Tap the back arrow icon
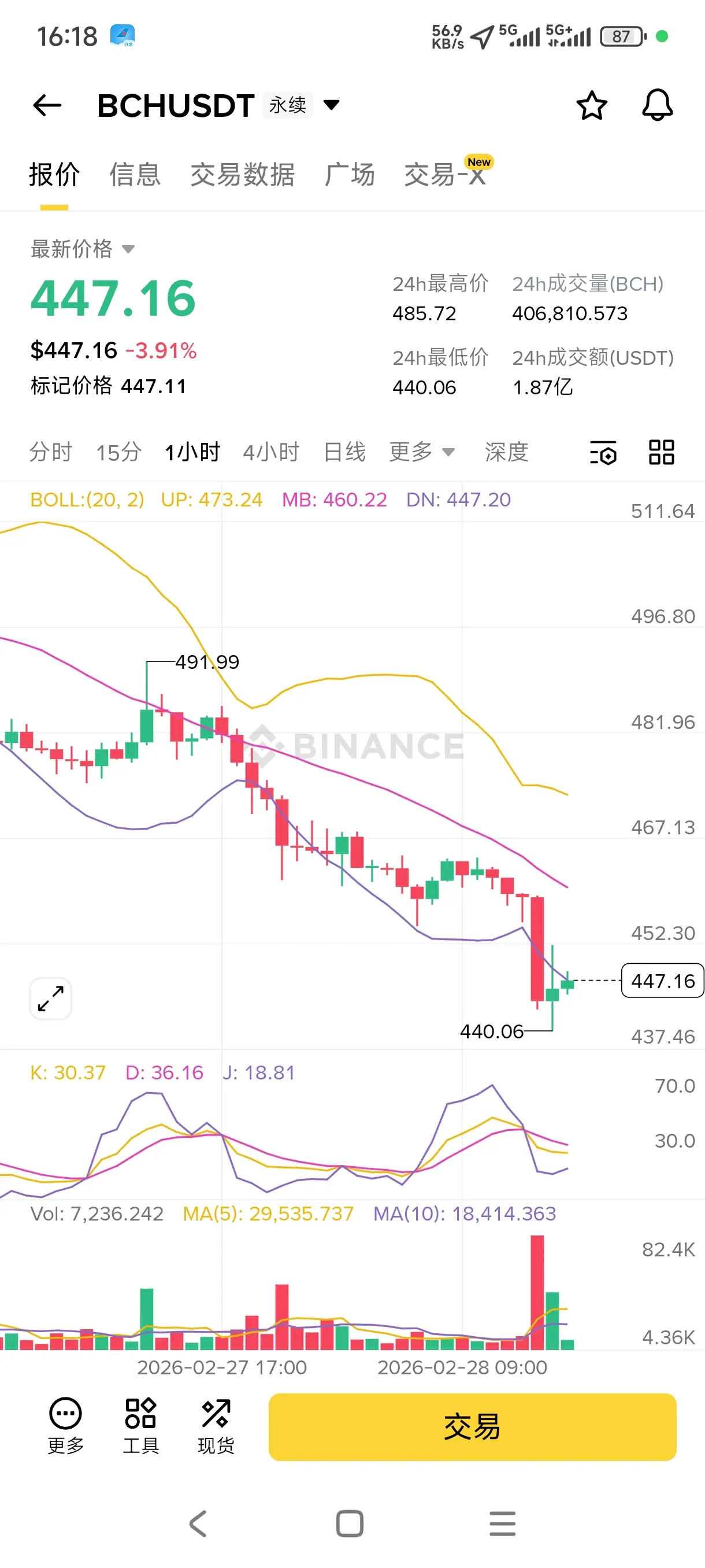 [x=47, y=106]
